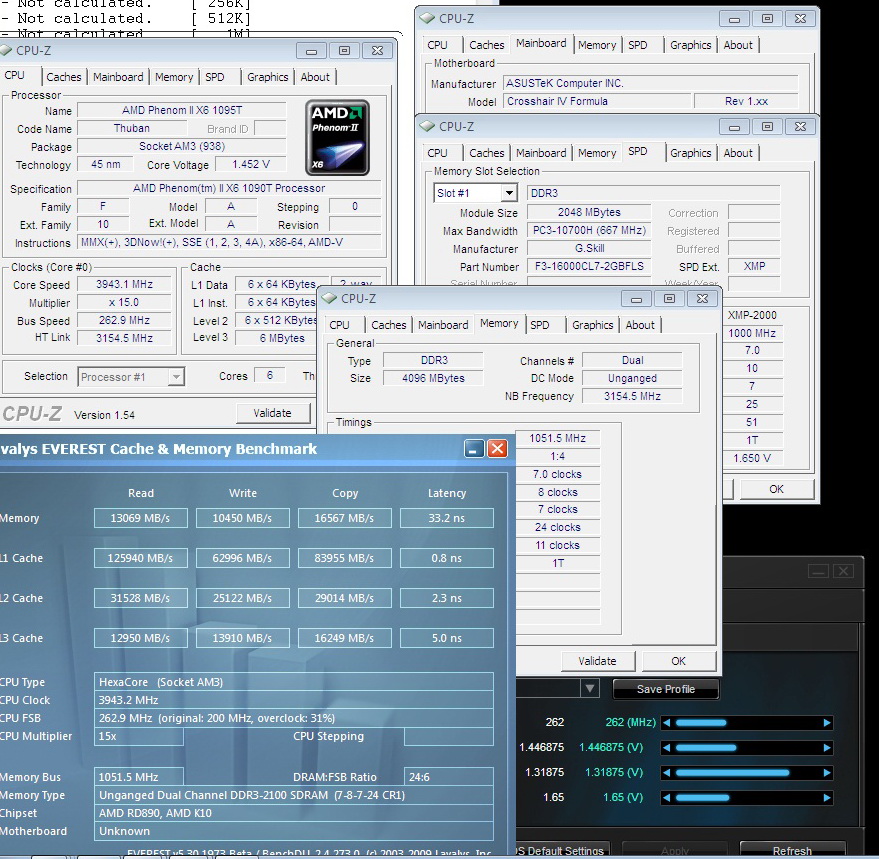Click the AMD Phenom II X6 processor logo
Screen dimensions: 879x859
pos(337,137)
